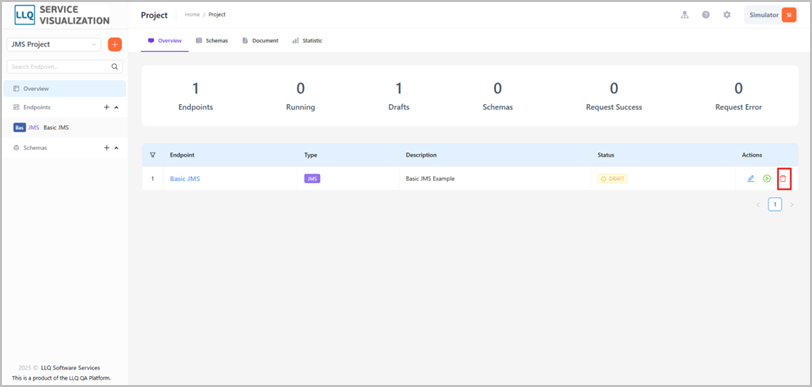Click the JMS type tag
The height and width of the screenshot is (387, 812).
(x=312, y=179)
